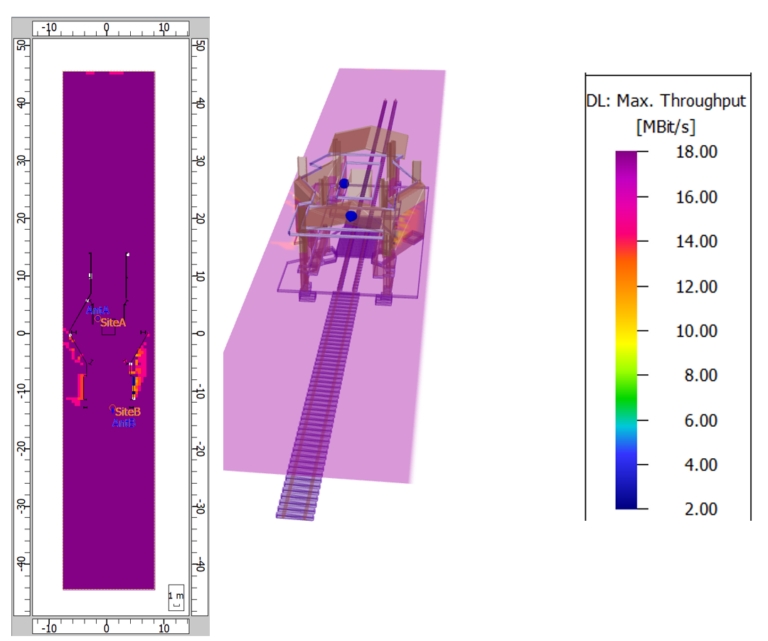
Task: Click the SiteA label on the 2D map
Action: (113, 322)
